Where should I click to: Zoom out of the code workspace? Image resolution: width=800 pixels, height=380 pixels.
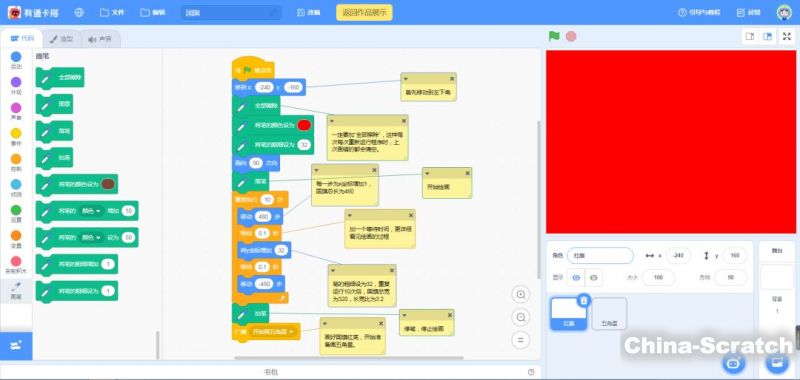(521, 317)
